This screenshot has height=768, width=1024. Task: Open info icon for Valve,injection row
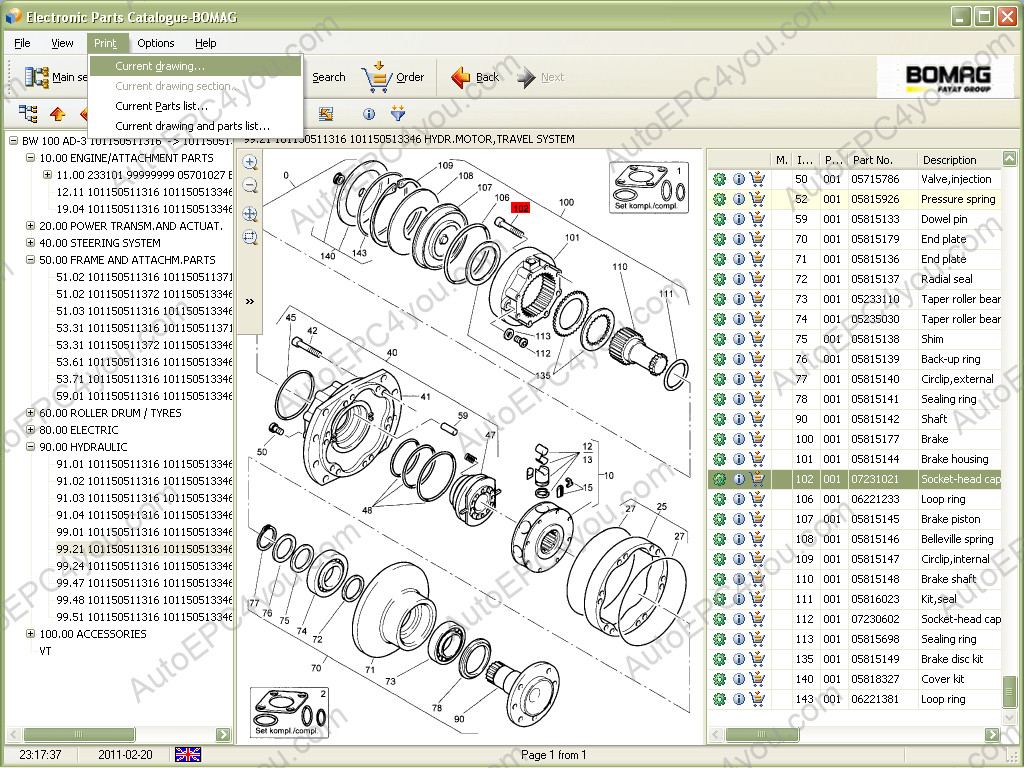coord(739,179)
